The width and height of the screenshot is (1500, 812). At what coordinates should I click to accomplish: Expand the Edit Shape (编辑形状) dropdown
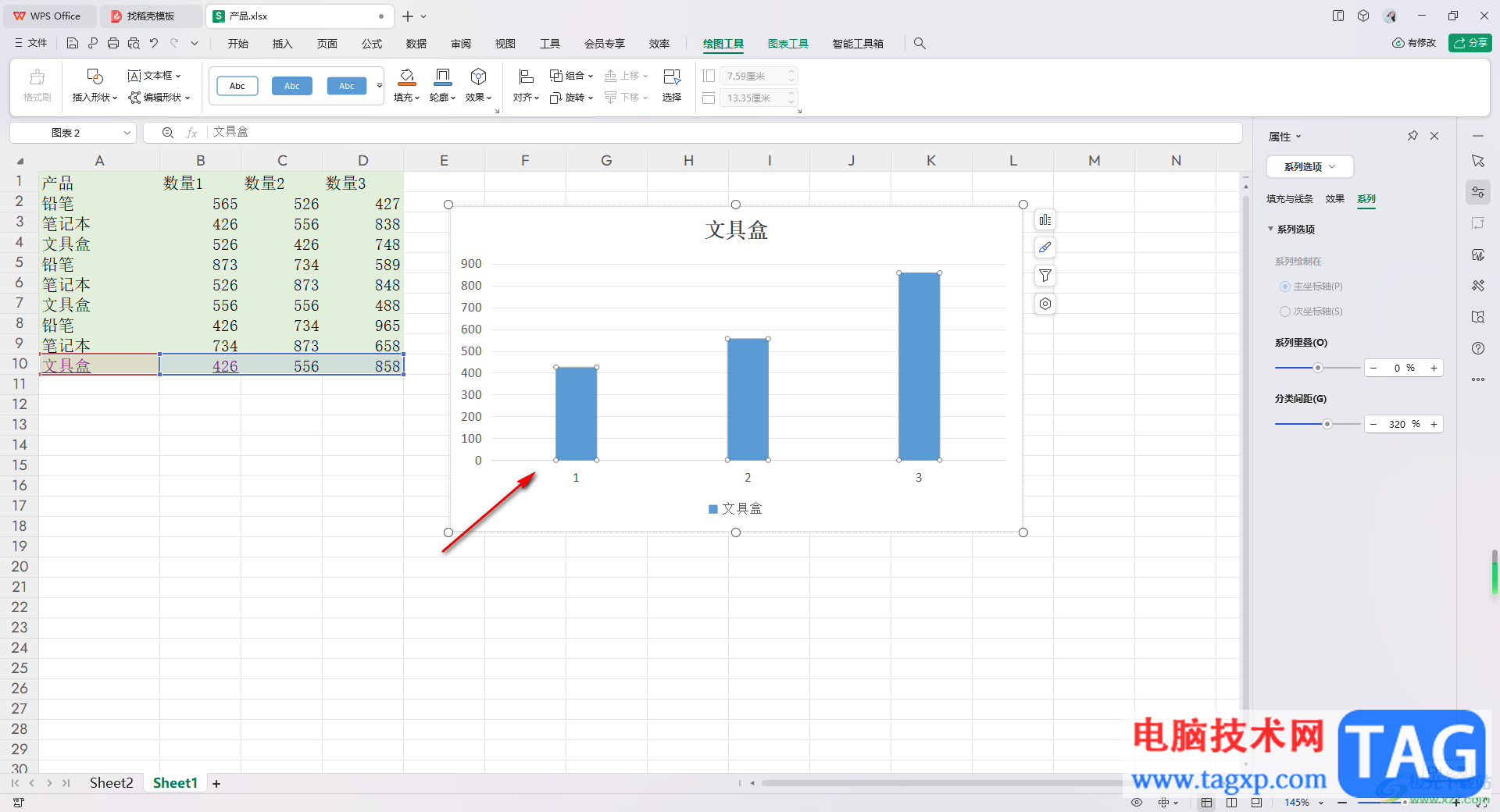click(x=159, y=98)
